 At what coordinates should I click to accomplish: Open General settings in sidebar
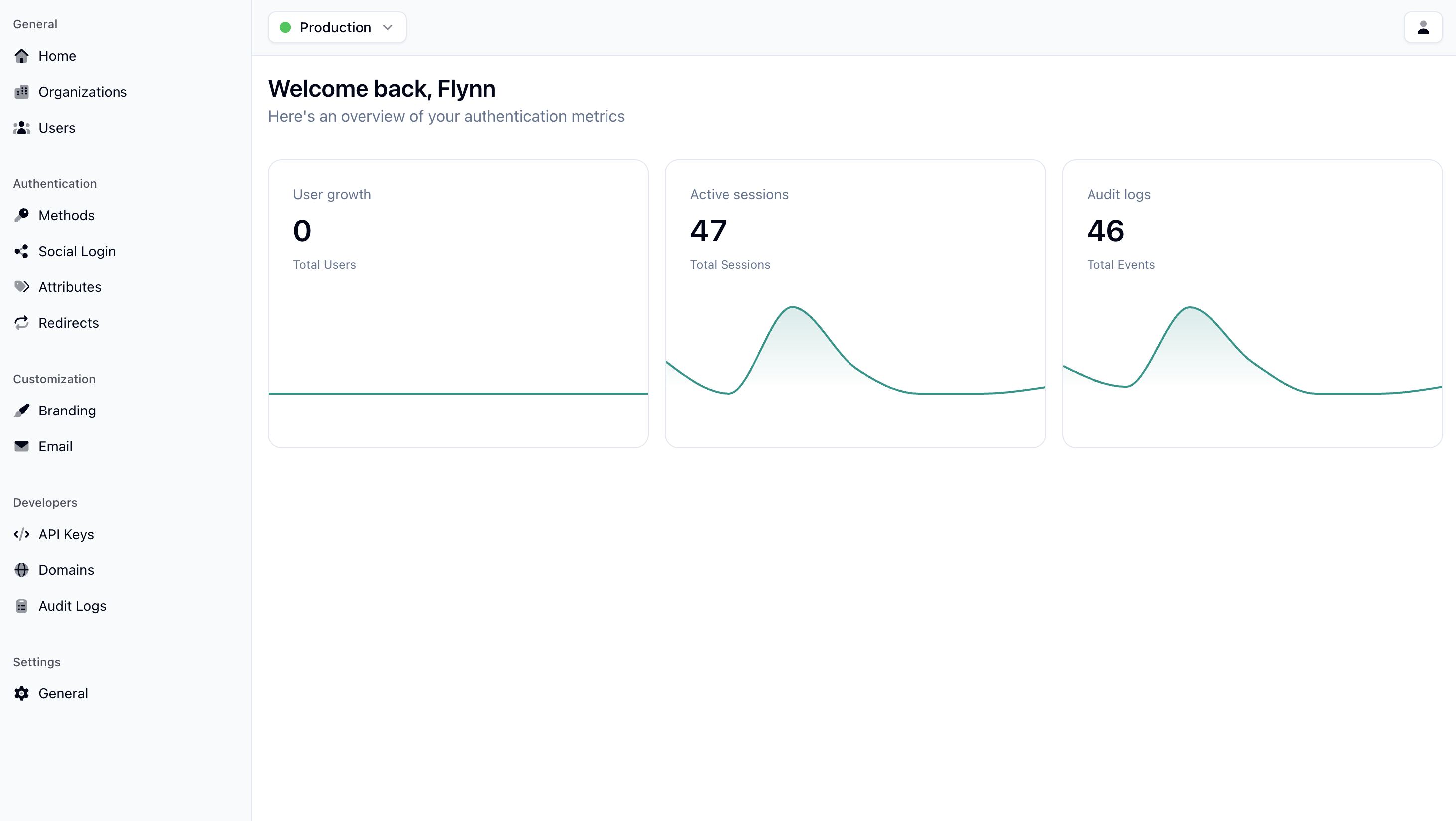[63, 694]
